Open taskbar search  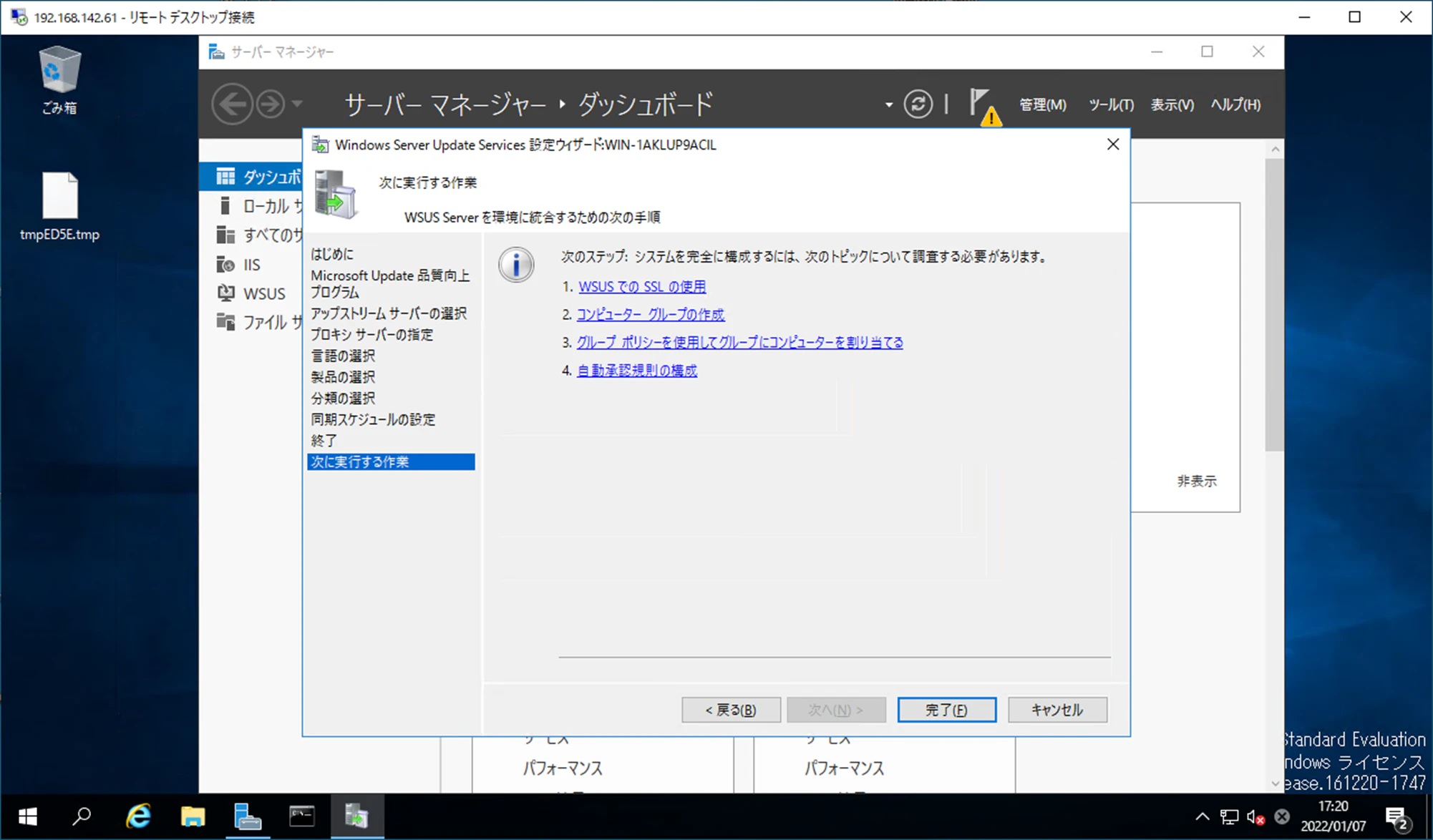(82, 816)
